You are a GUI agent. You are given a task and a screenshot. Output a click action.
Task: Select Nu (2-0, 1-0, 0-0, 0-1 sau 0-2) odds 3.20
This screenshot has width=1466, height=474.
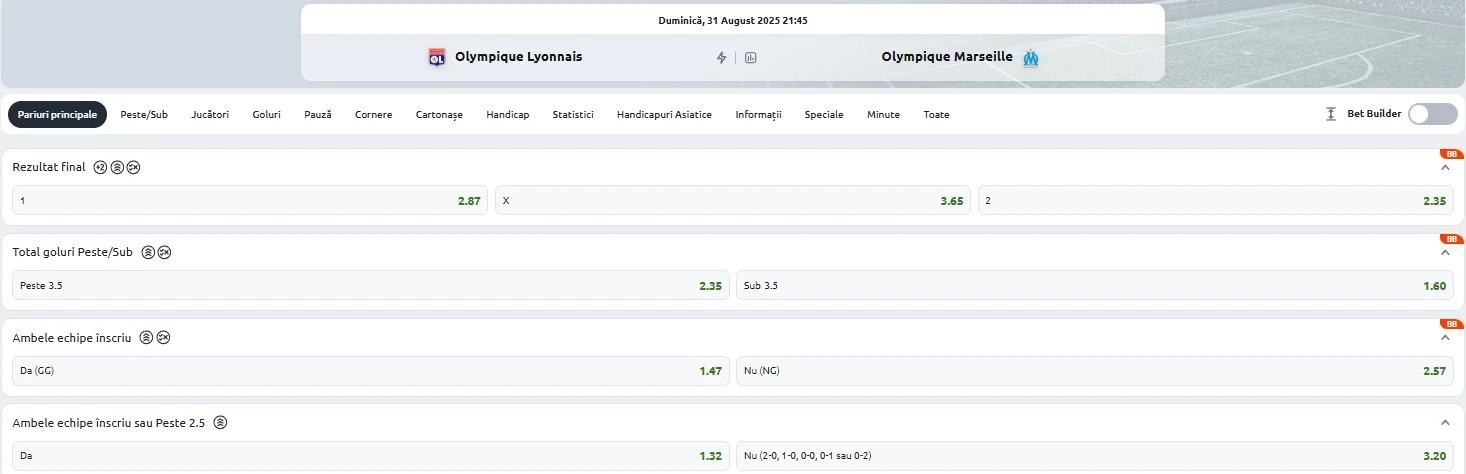[1095, 455]
